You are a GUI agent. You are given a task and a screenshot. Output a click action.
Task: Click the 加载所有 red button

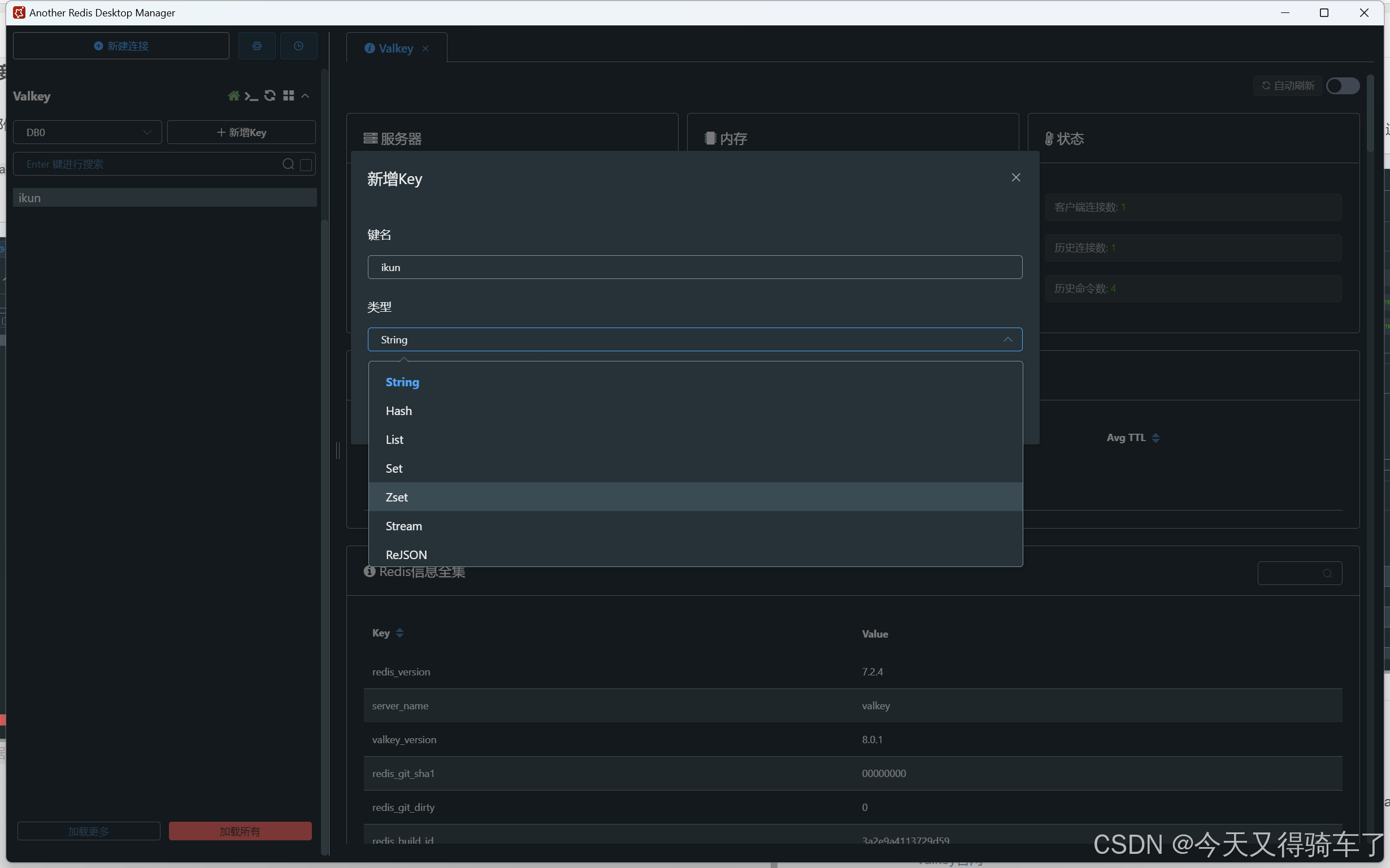pos(240,831)
